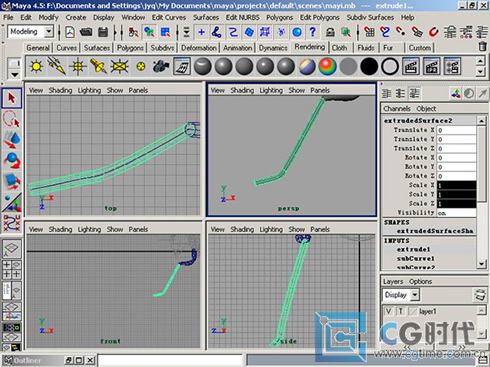Create a spot light from shelf
Image resolution: width=490 pixels, height=367 pixels.
98,66
